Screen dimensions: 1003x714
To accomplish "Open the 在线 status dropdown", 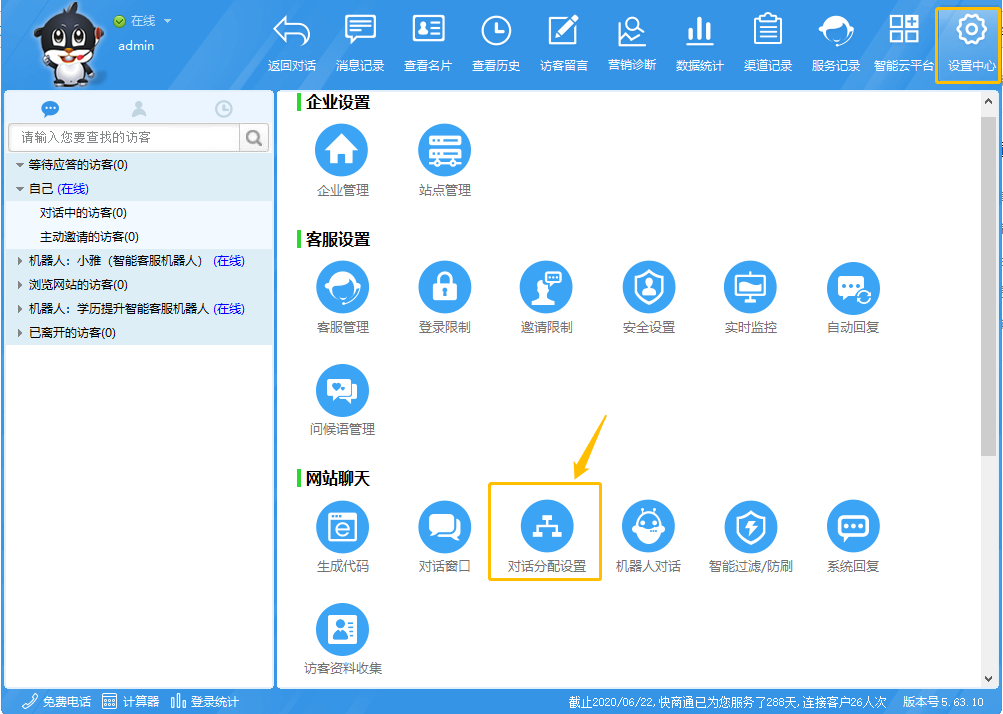I will click(x=167, y=21).
